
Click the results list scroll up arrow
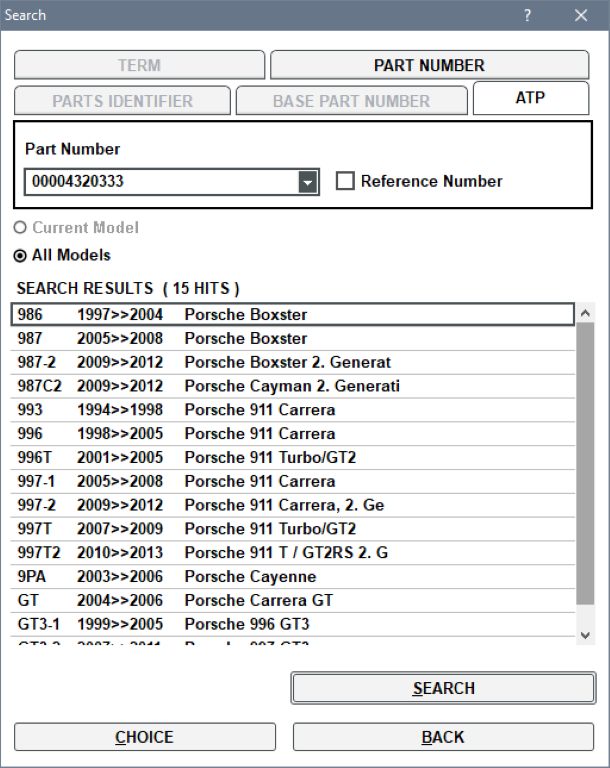585,313
